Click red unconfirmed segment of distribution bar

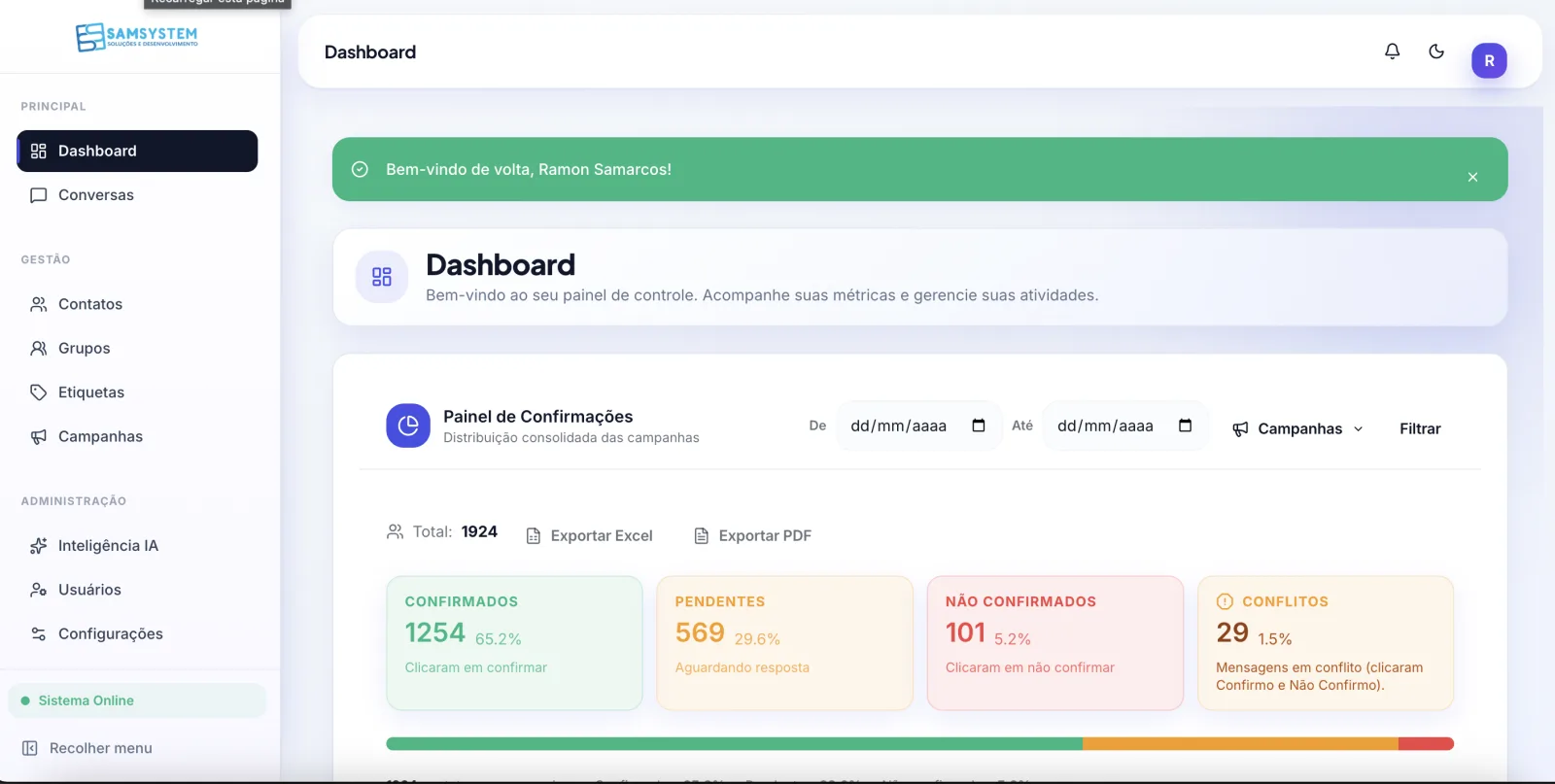click(1426, 743)
